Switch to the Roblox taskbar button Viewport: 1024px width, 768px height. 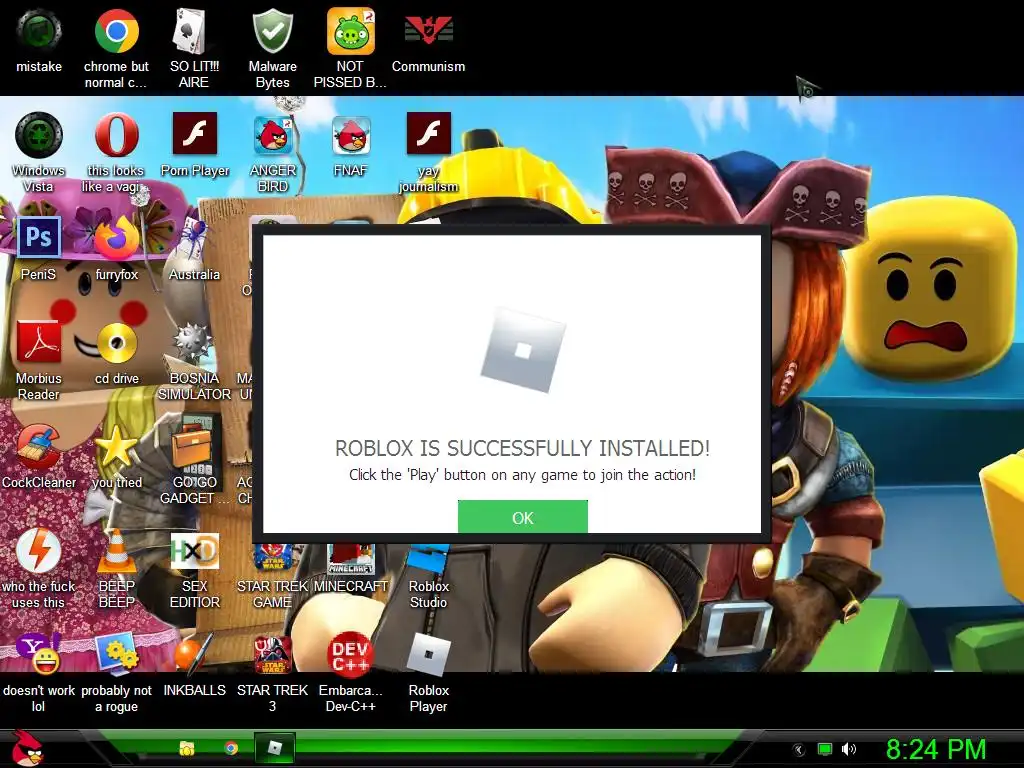click(x=275, y=748)
